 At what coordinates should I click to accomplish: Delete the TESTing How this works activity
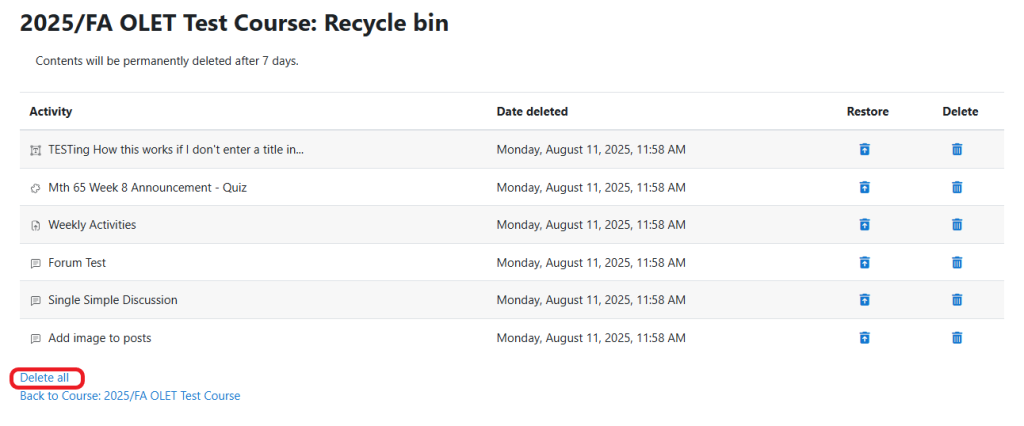pos(957,150)
